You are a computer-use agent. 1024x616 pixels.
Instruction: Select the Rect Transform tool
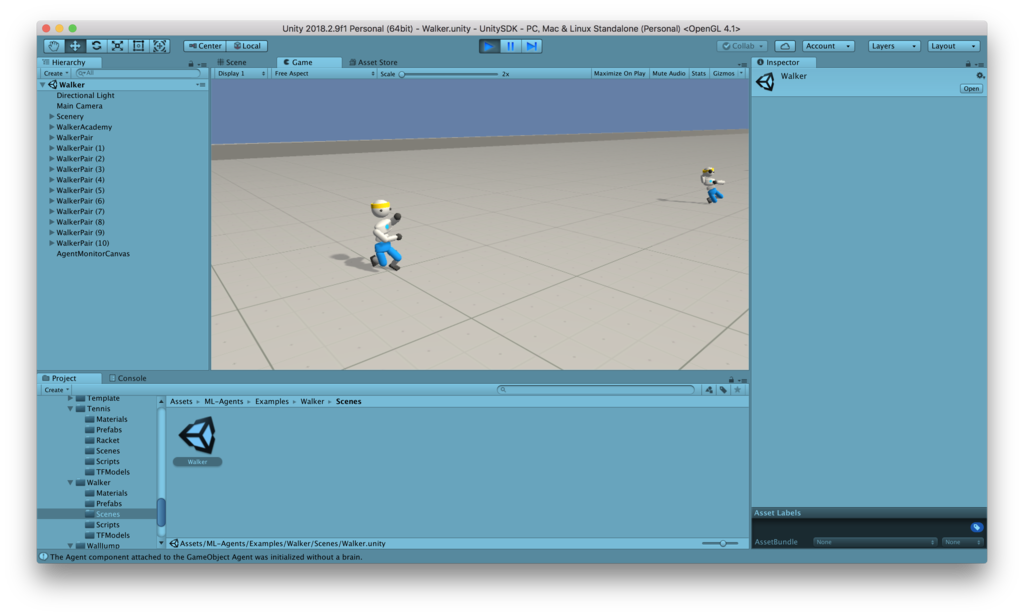(138, 46)
